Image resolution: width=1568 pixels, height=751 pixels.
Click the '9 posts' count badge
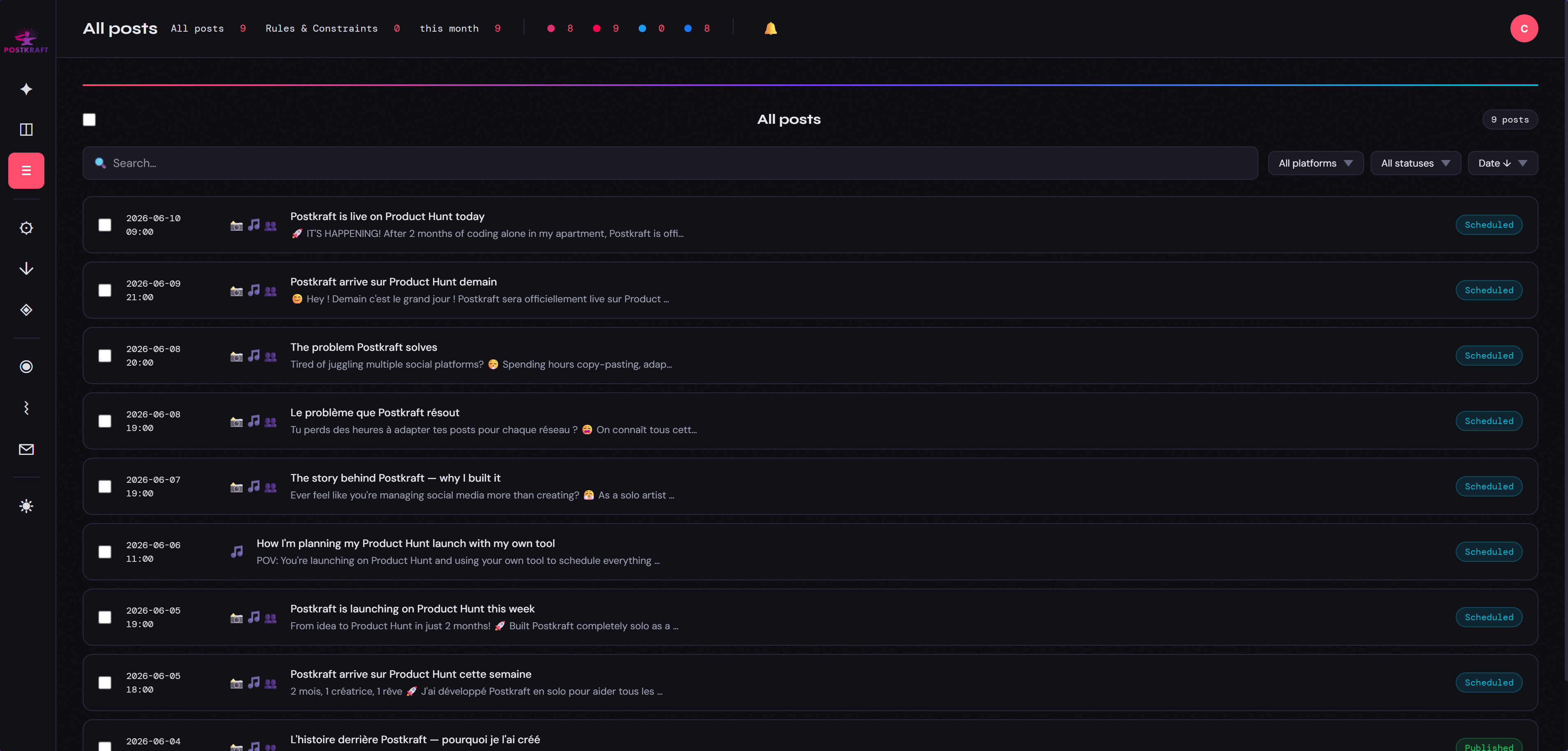(1510, 120)
